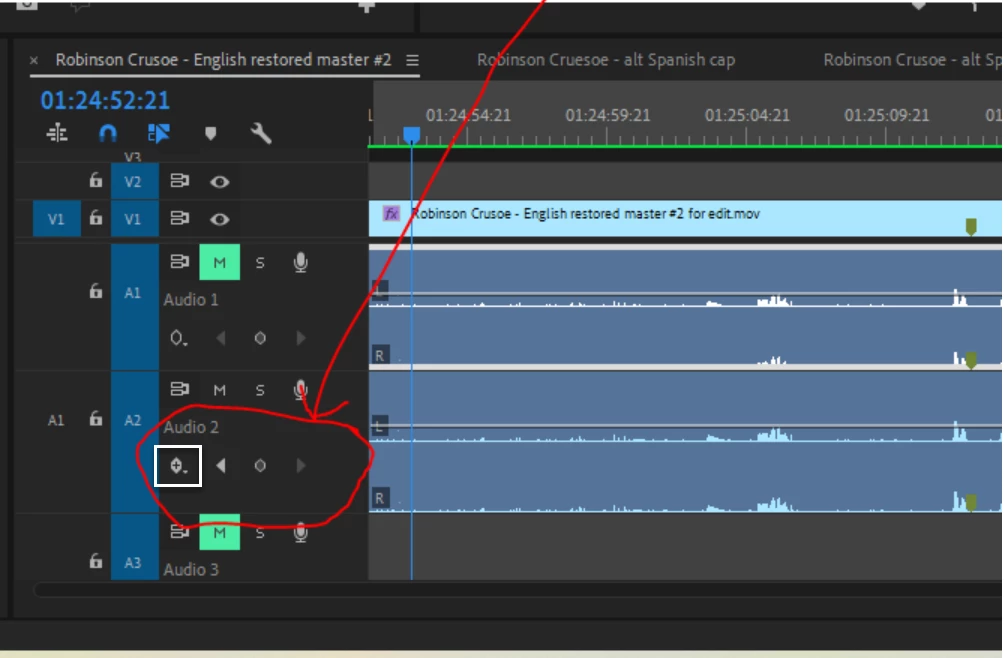This screenshot has height=658, width=1004.
Task: Select English restored master #2 sequence tab
Action: [223, 60]
